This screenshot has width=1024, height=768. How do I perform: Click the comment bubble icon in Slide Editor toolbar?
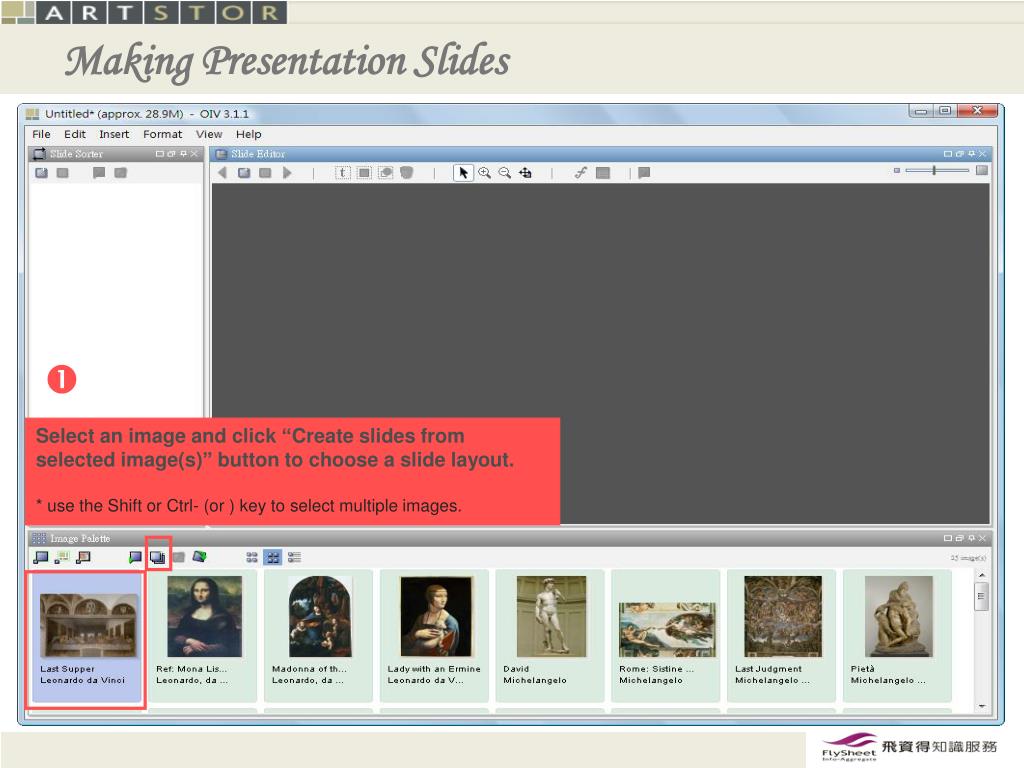click(x=644, y=173)
